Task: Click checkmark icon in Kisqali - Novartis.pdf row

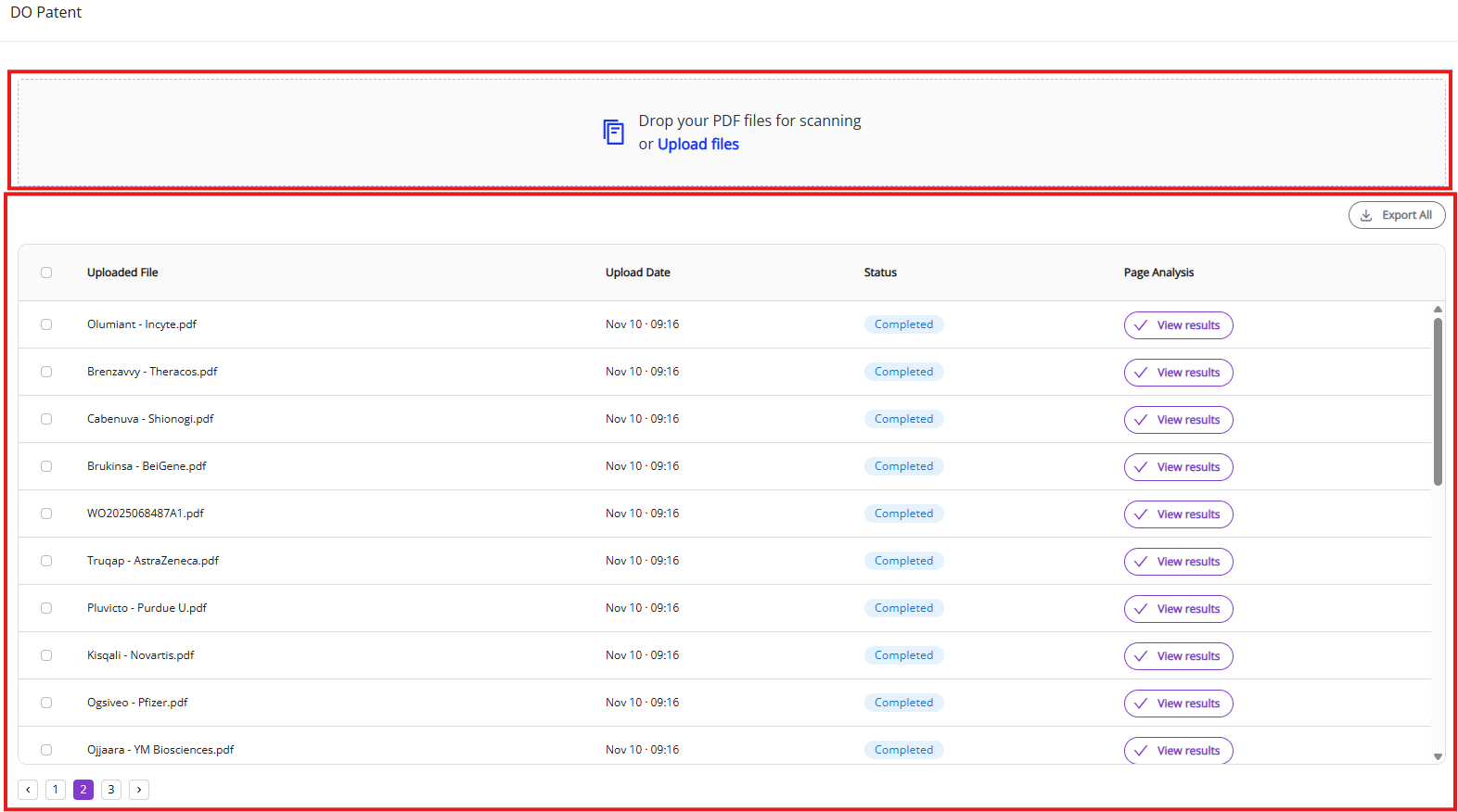Action: [1141, 656]
